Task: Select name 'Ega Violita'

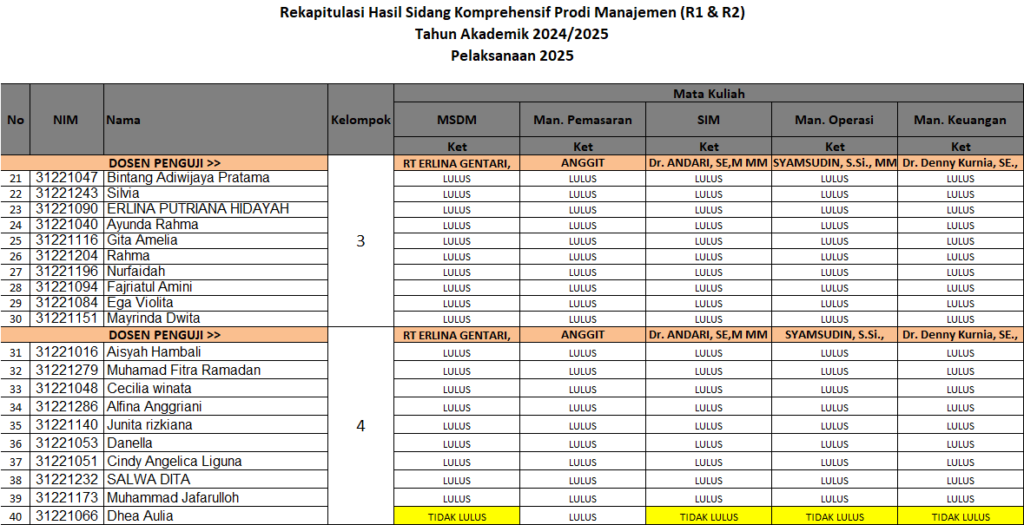Action: pos(139,302)
